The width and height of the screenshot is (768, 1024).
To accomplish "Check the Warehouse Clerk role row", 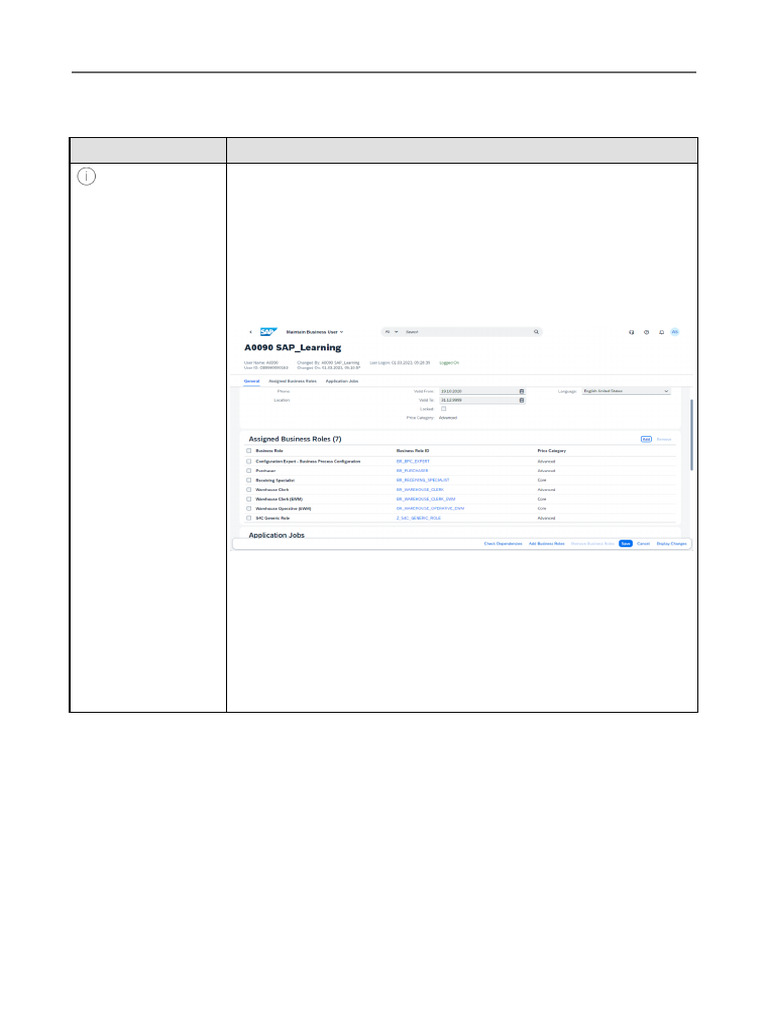I will pyautogui.click(x=249, y=489).
